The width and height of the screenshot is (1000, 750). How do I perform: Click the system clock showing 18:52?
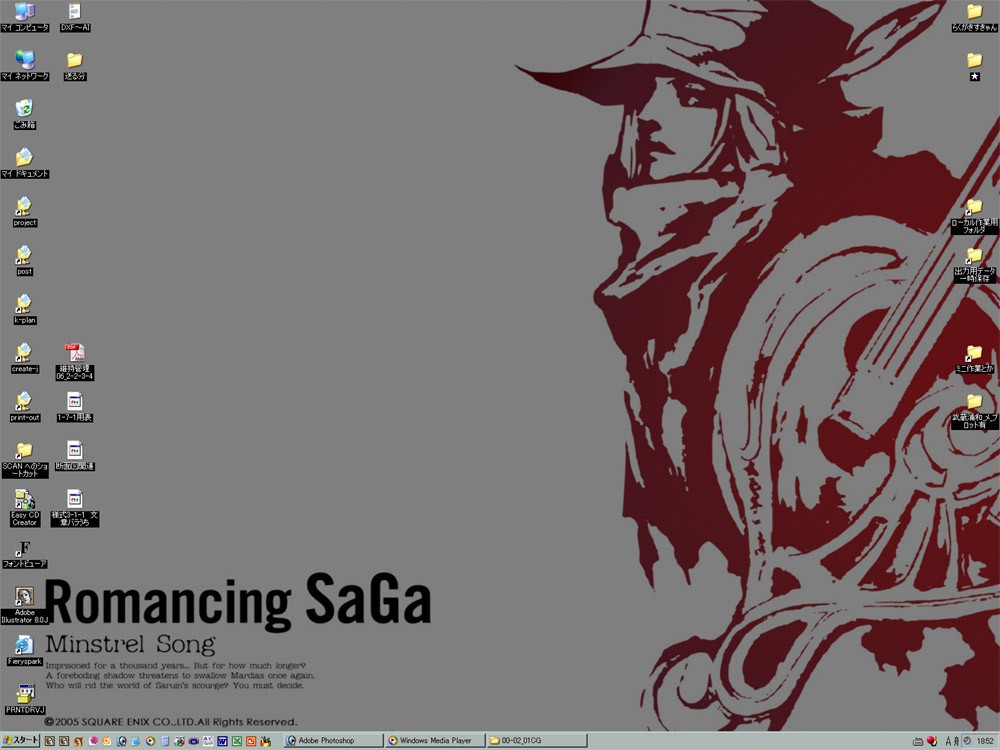tap(985, 741)
